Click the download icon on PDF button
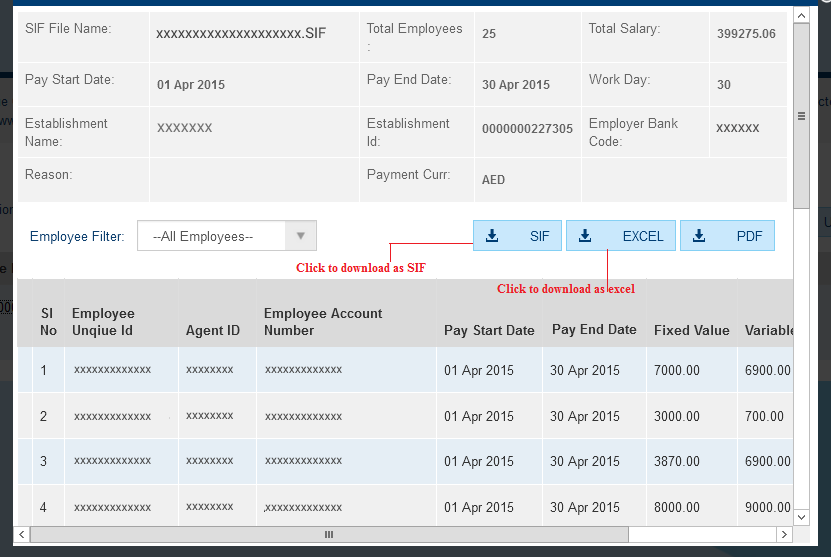This screenshot has height=557, width=831. pyautogui.click(x=699, y=236)
